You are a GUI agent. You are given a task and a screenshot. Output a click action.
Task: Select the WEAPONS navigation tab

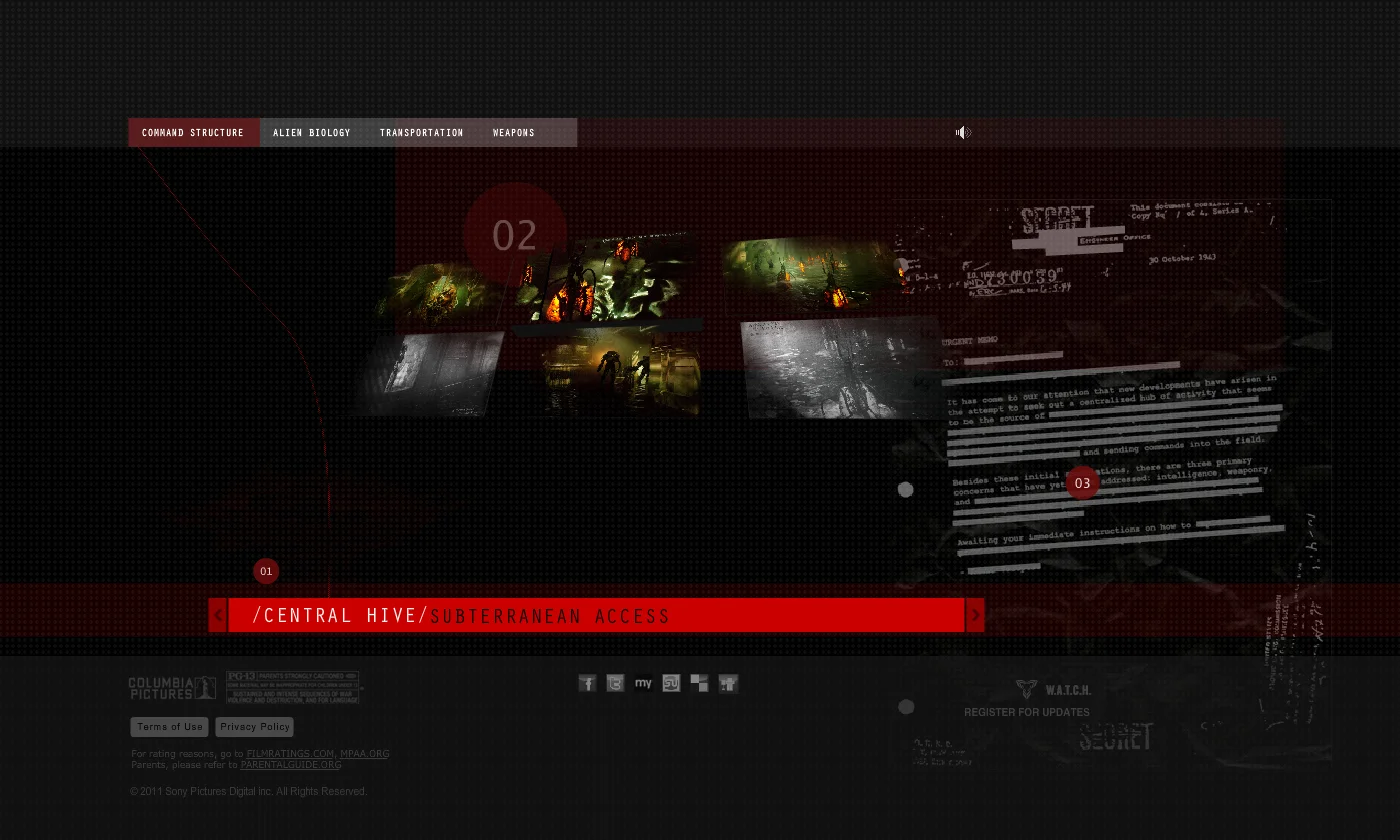pos(513,132)
